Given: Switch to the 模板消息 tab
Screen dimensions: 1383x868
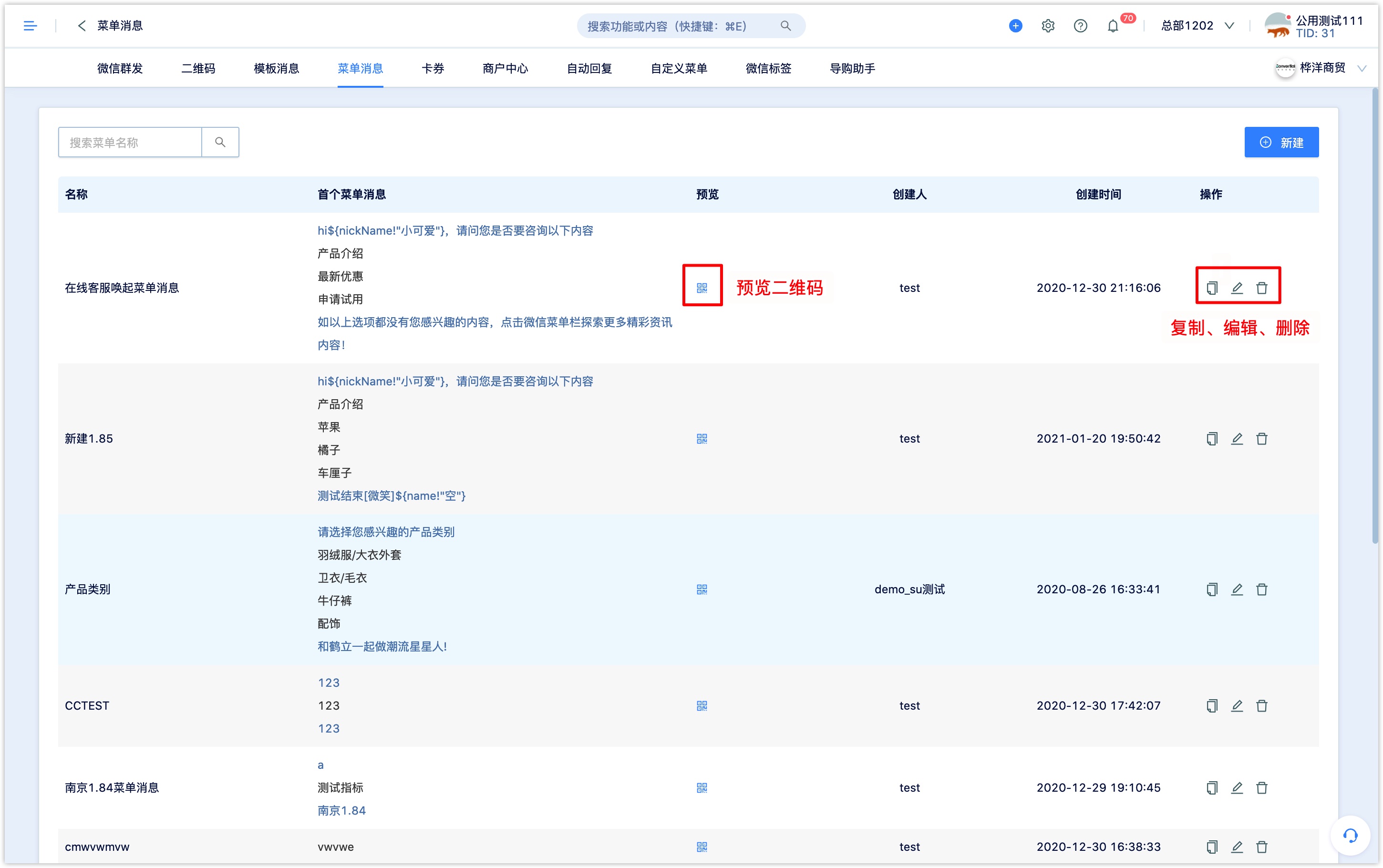Looking at the screenshot, I should click(x=276, y=68).
